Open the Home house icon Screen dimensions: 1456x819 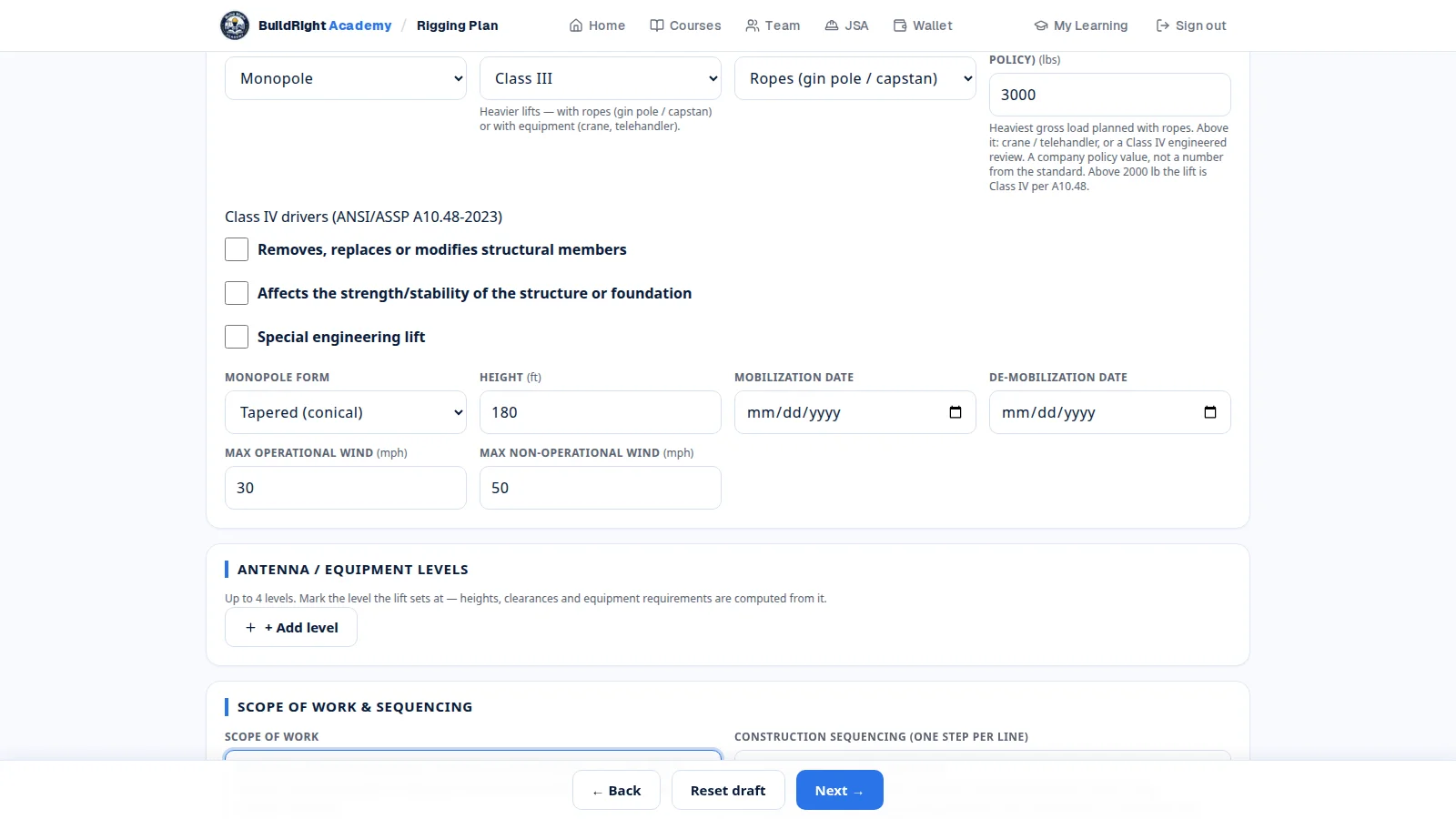click(x=576, y=25)
